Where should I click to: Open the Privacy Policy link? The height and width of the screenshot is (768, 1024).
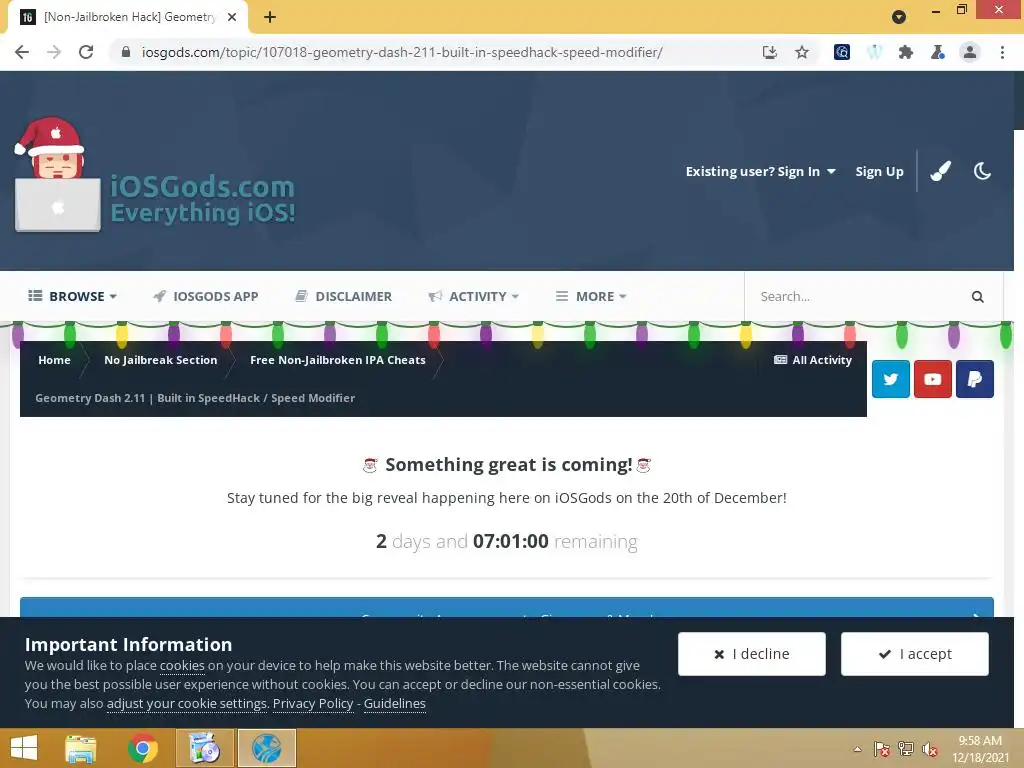pyautogui.click(x=313, y=703)
